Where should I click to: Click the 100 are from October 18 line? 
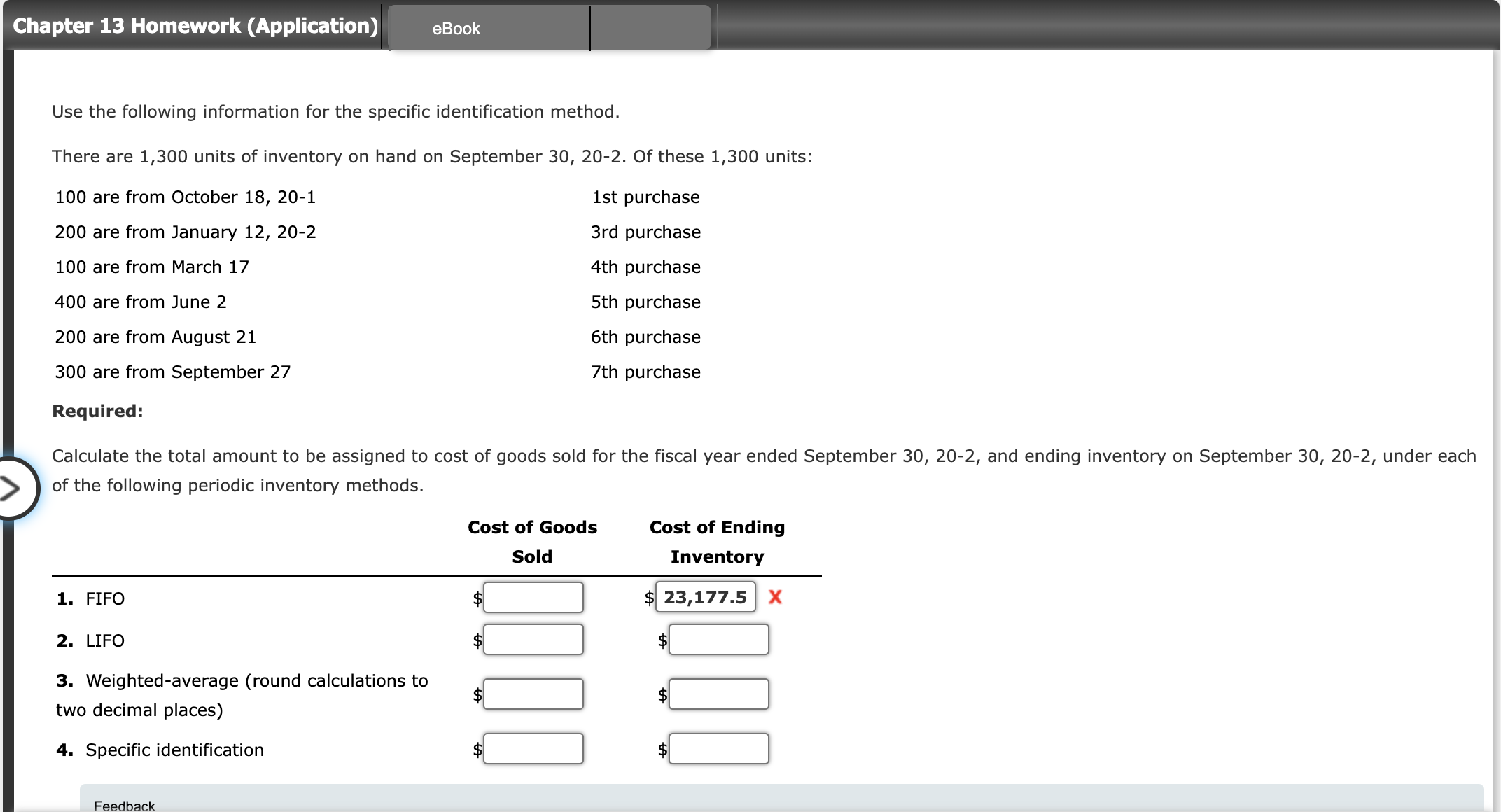(x=185, y=197)
